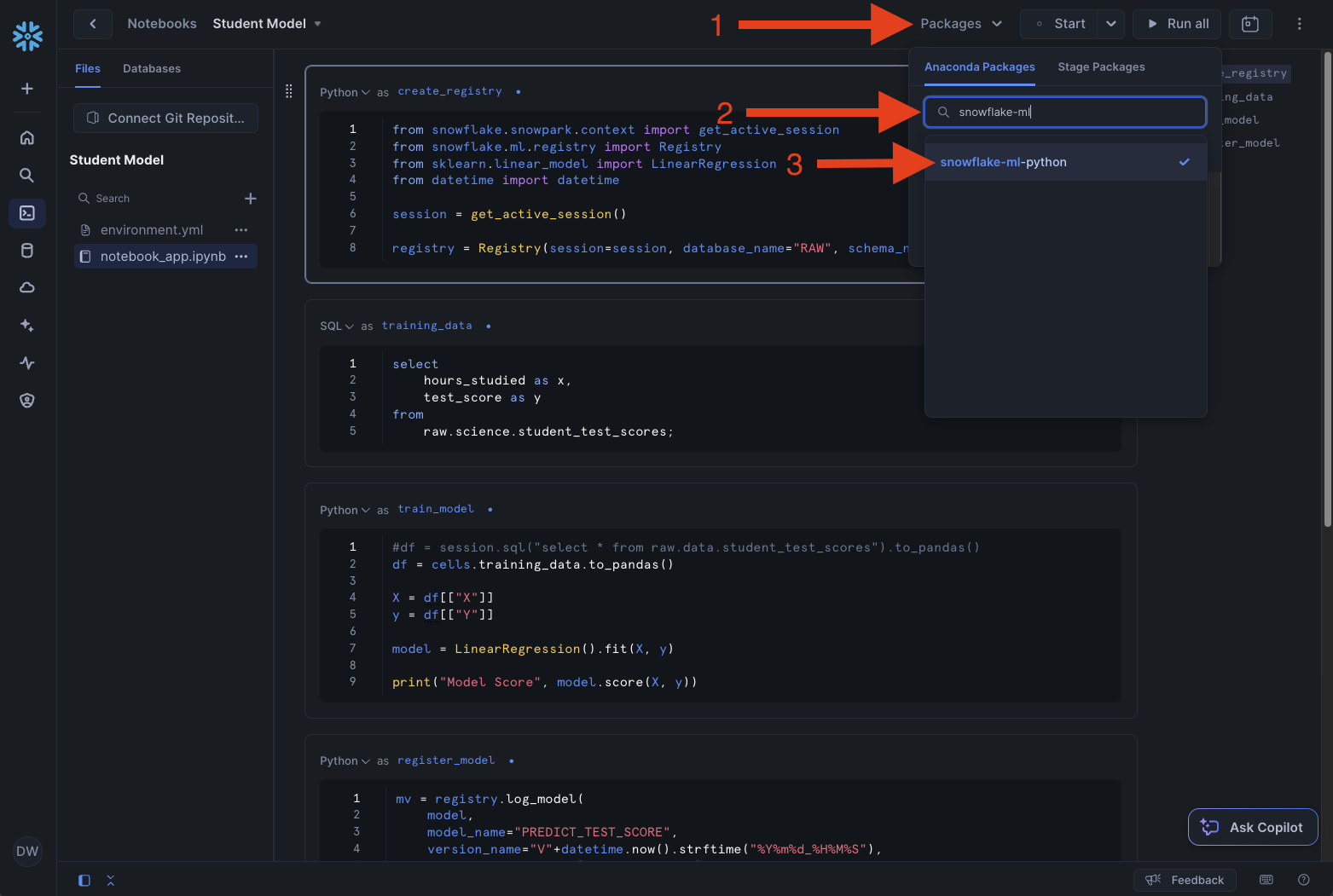Change language of train_model cell
Viewport: 1333px width, 896px height.
point(345,510)
